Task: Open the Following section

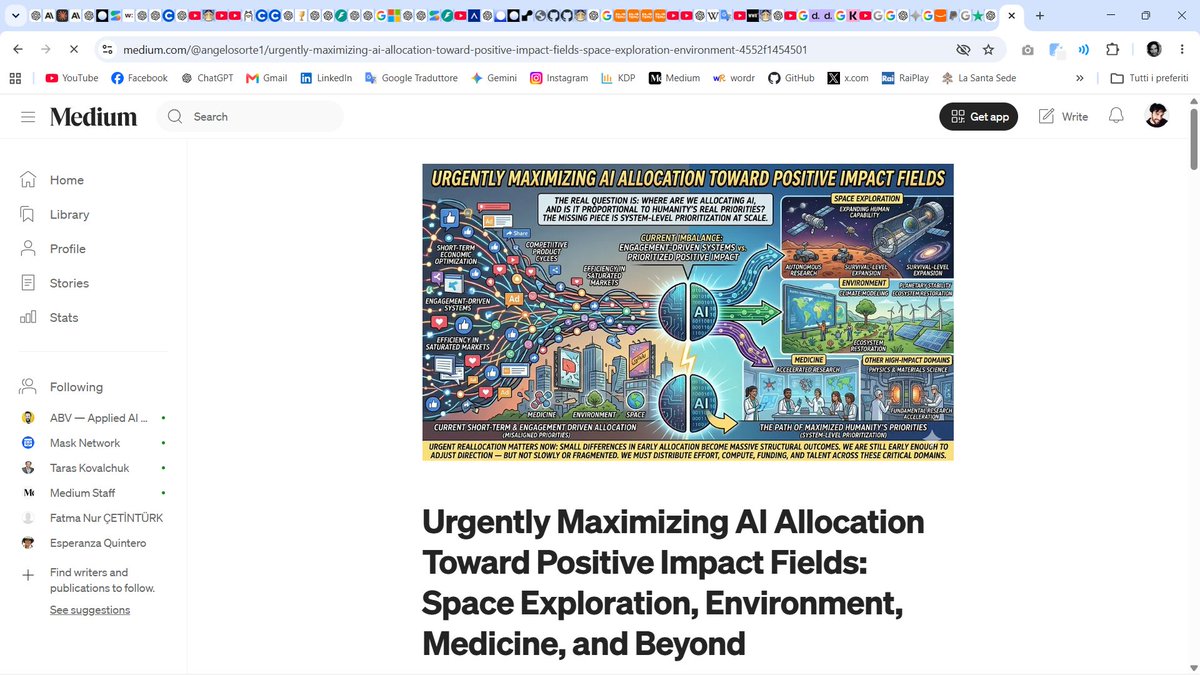Action: (62, 387)
